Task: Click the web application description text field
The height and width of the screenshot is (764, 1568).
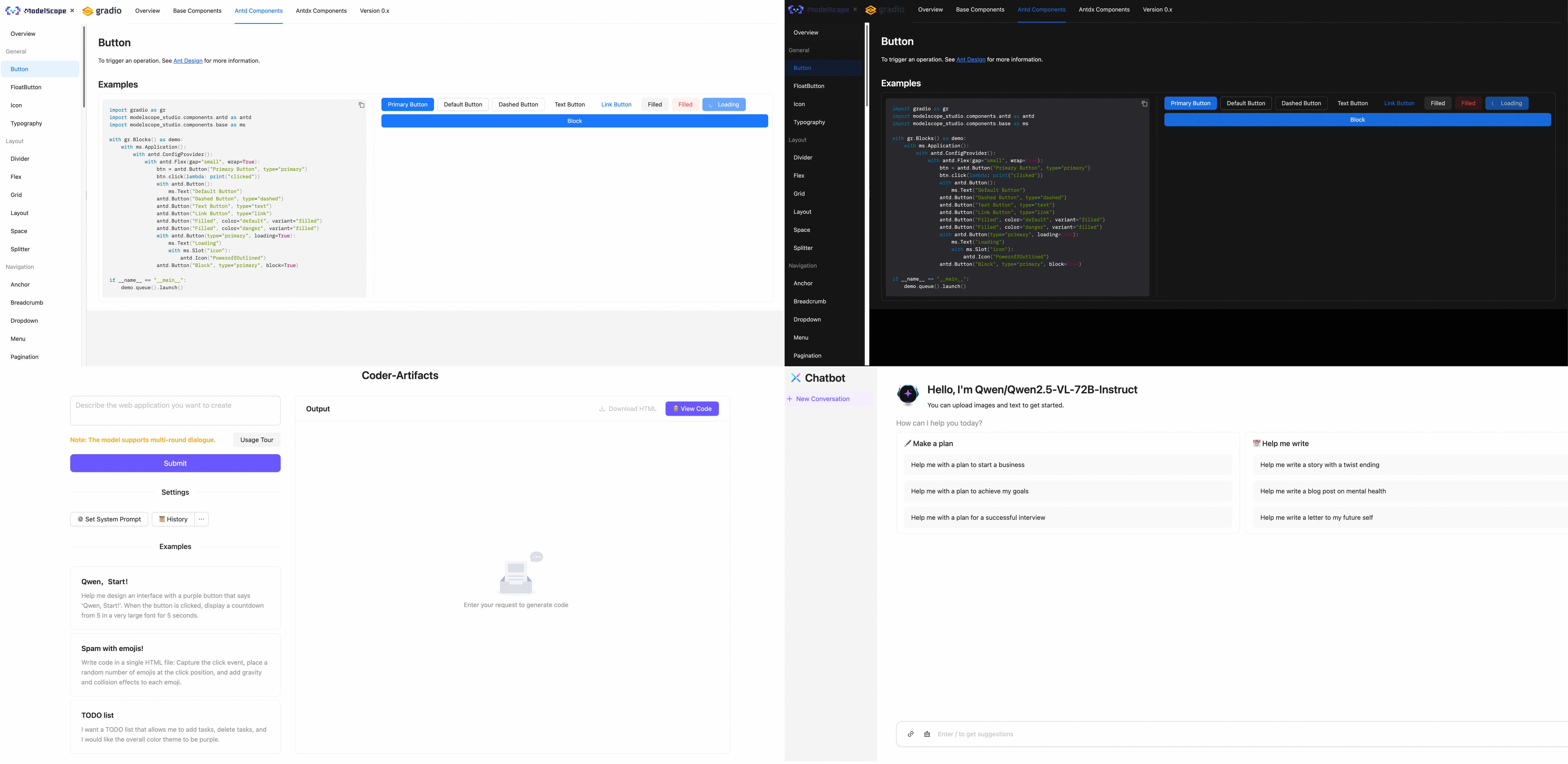Action: [x=175, y=411]
